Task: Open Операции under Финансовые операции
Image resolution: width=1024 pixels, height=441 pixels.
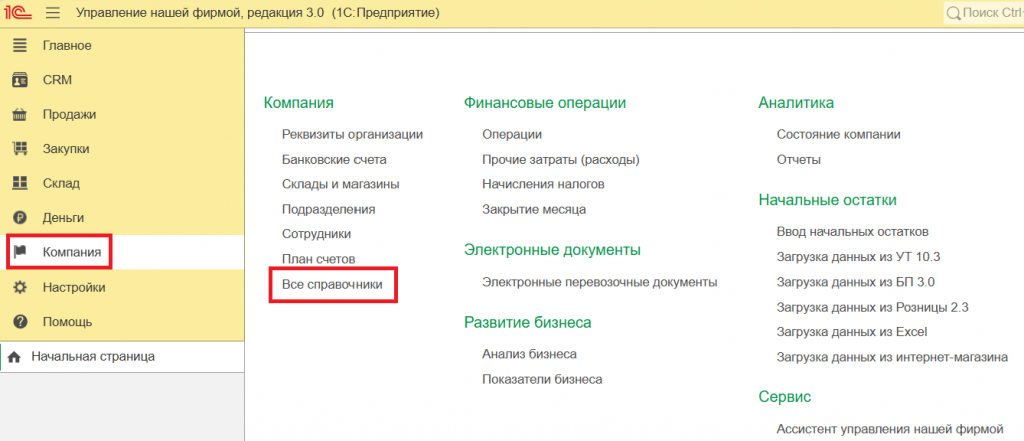Action: (x=512, y=135)
